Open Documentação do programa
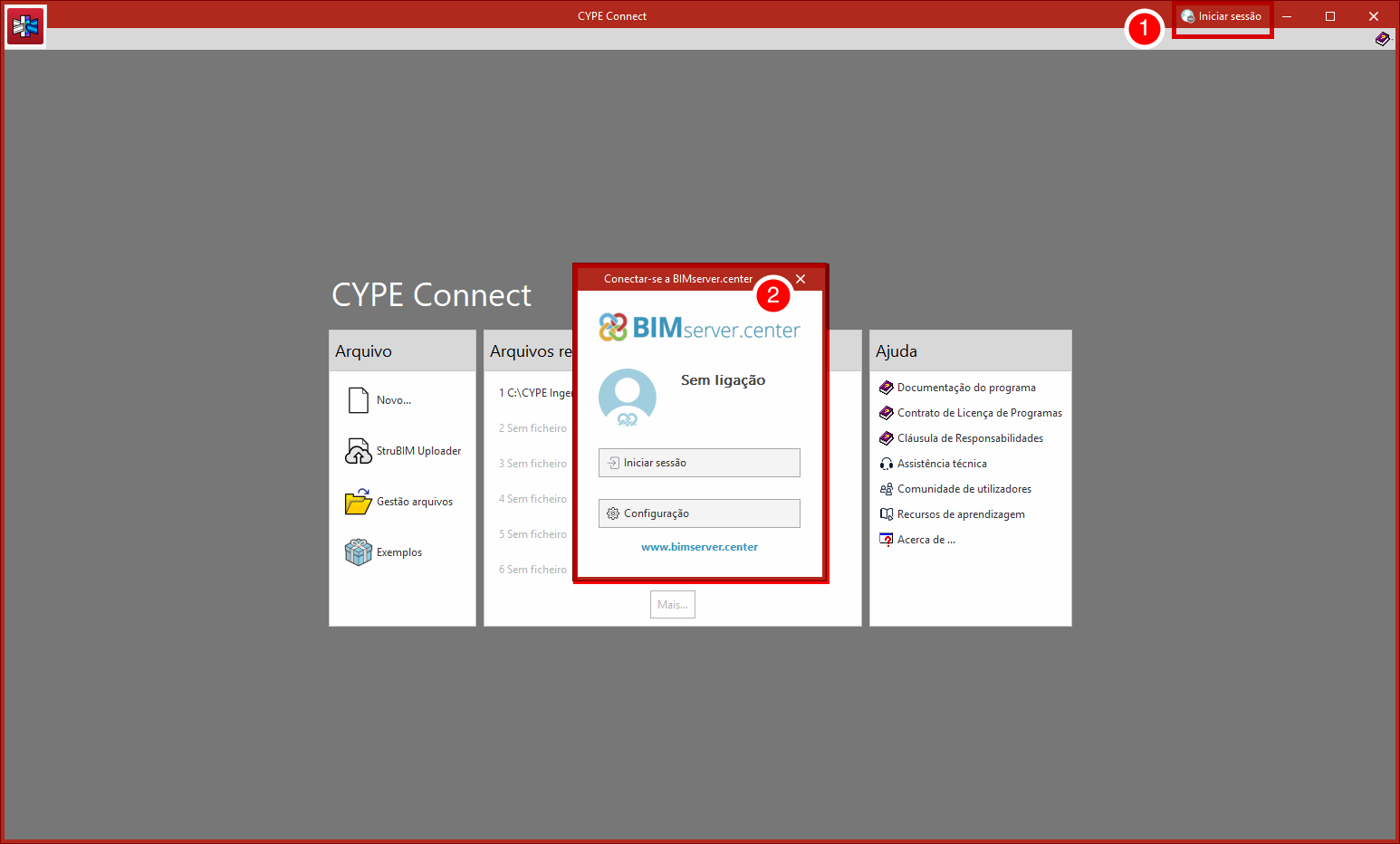The image size is (1400, 844). 965,388
